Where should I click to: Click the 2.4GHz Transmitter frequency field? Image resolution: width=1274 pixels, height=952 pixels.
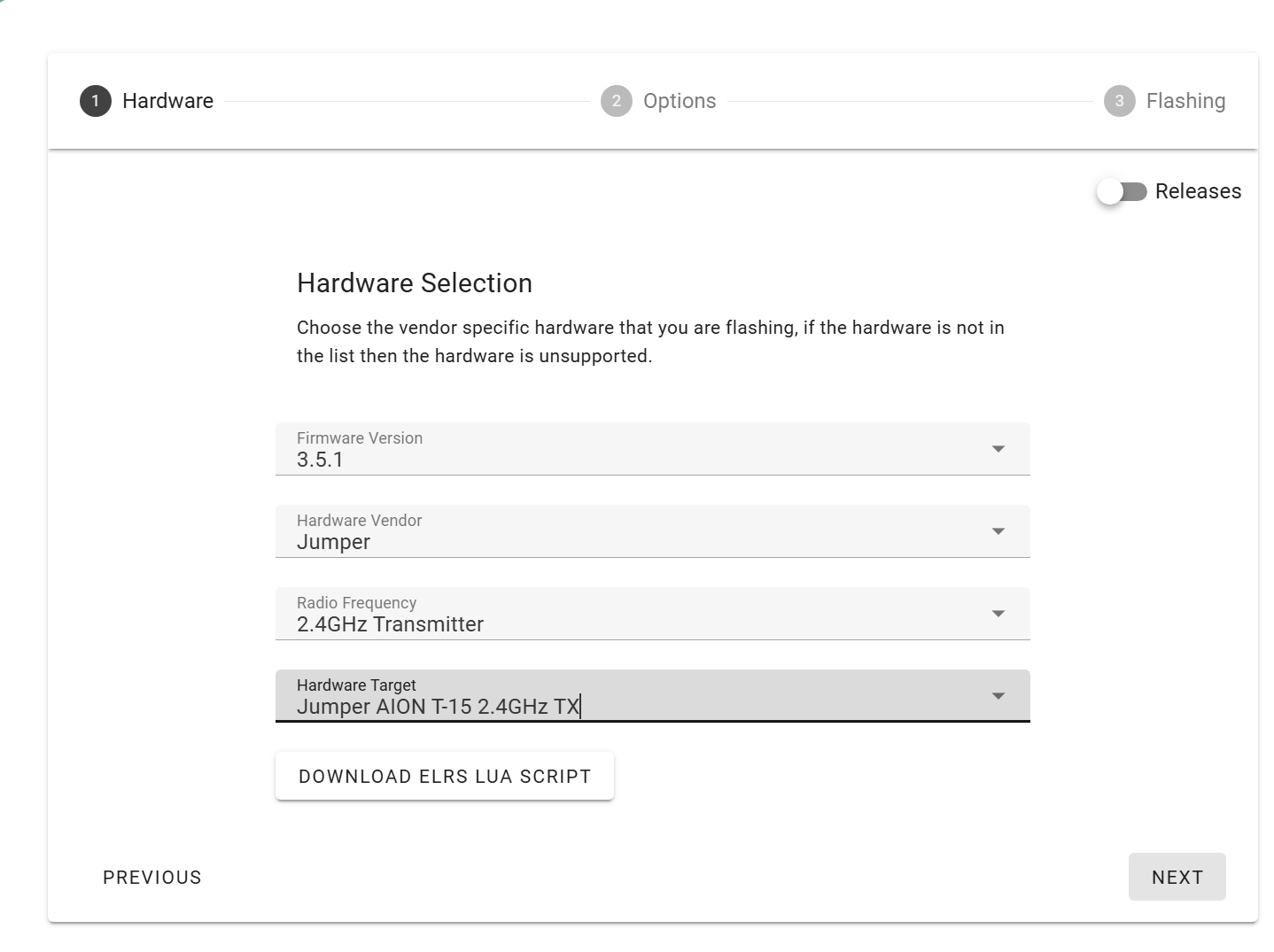click(652, 614)
